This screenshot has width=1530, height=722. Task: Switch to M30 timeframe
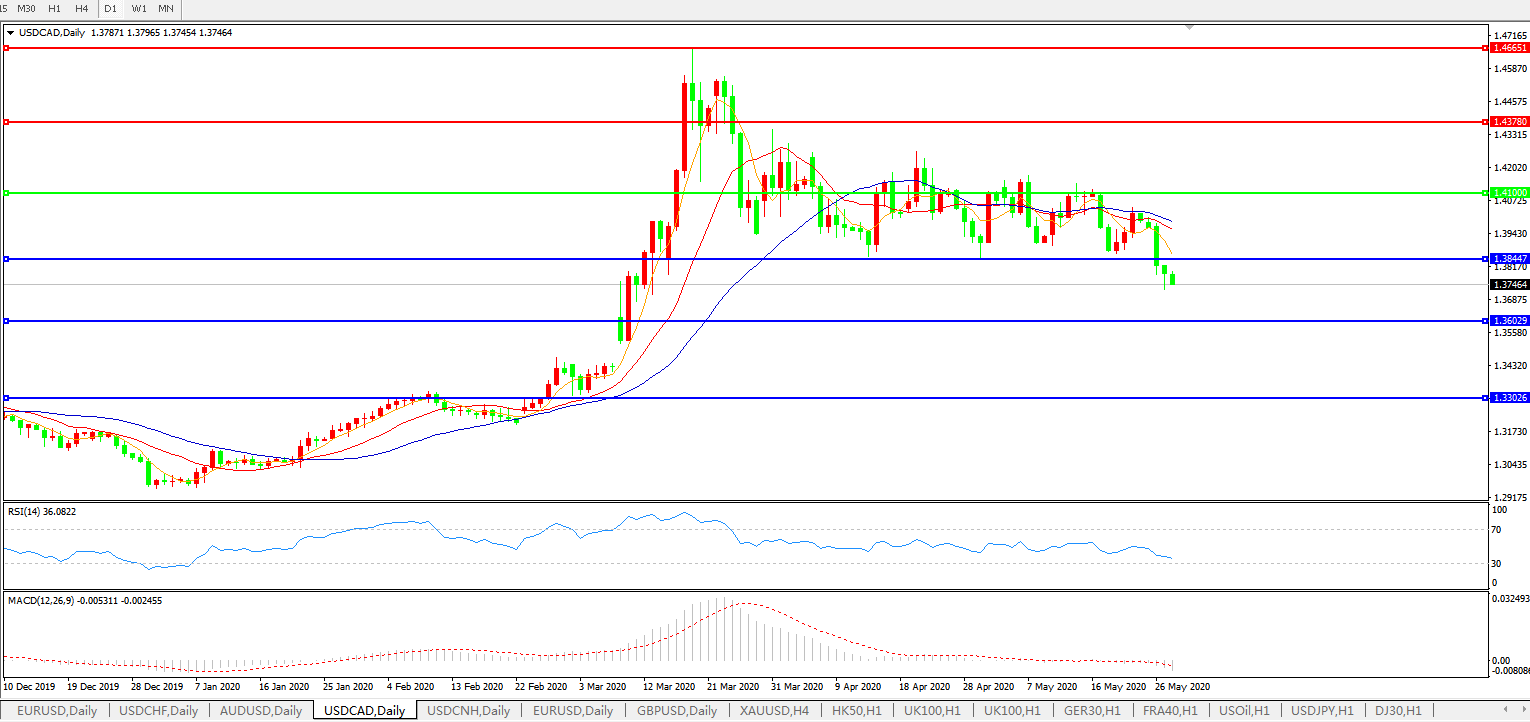click(28, 8)
